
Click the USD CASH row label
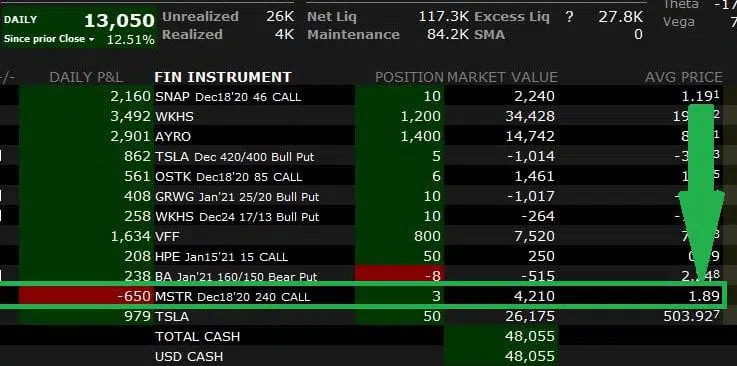click(x=189, y=357)
